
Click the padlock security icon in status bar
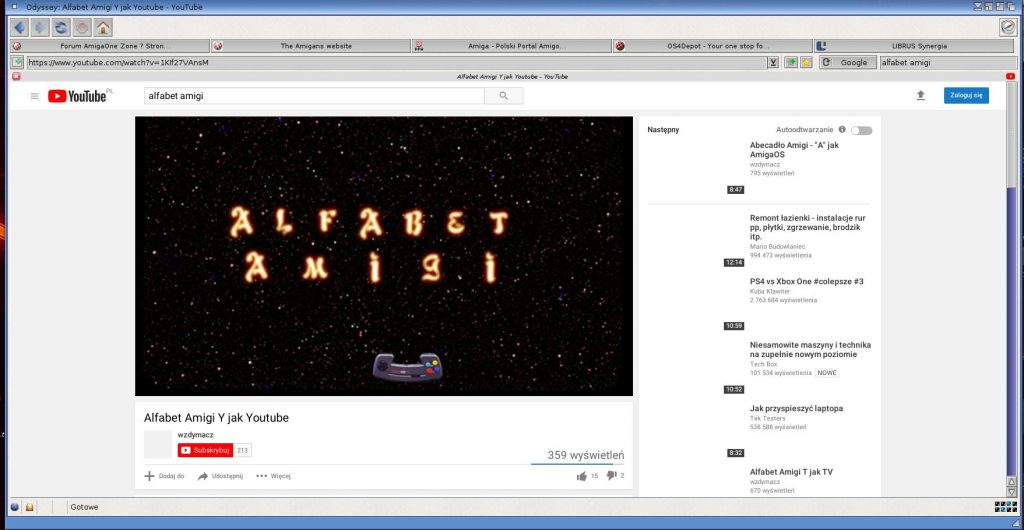29,507
